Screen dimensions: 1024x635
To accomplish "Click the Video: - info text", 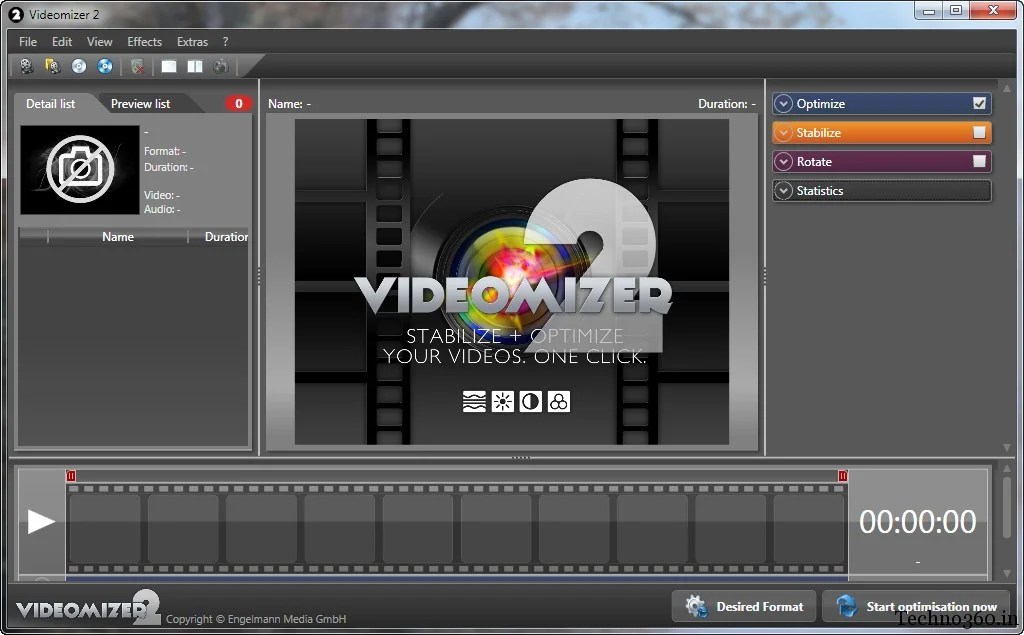I will (x=161, y=195).
